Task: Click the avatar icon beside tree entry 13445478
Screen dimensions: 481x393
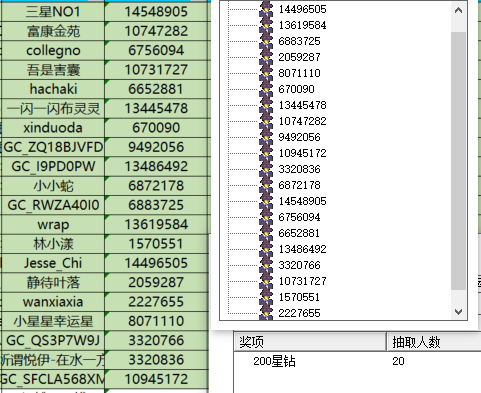Action: [266, 105]
